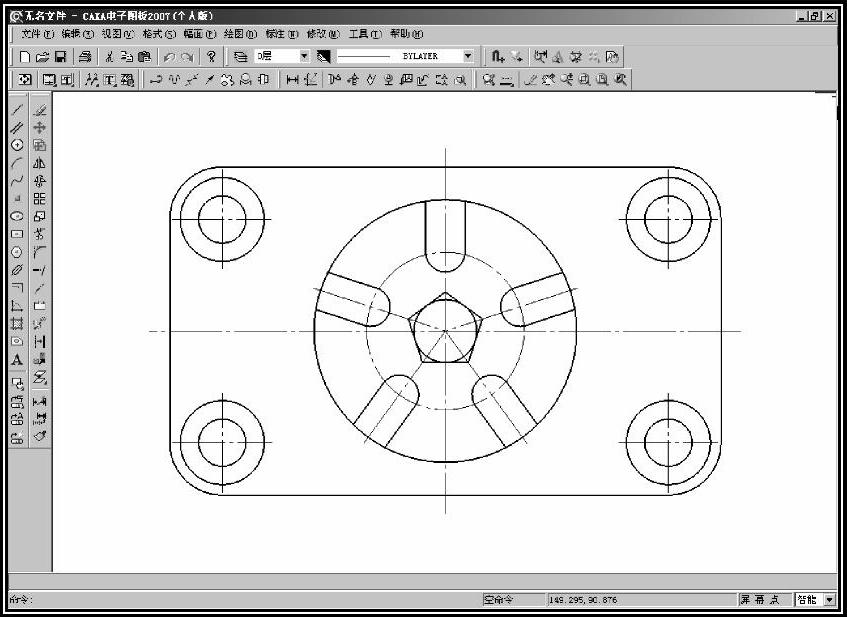Screen dimensions: 847x617
Task: Open the Help question mark icon
Action: (x=211, y=57)
